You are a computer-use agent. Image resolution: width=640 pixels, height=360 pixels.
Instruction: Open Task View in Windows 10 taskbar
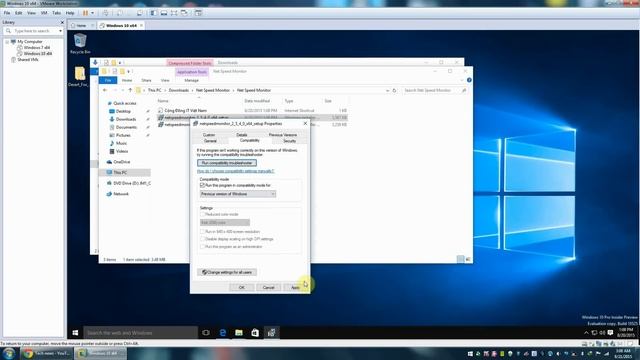(206, 333)
